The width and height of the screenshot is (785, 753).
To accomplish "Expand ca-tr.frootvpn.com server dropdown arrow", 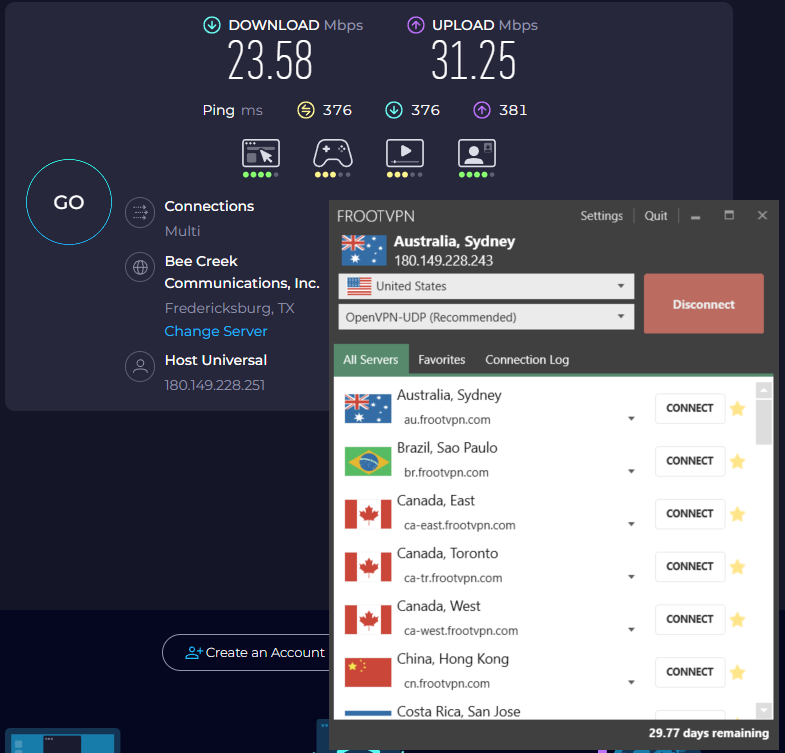I will pos(631,577).
